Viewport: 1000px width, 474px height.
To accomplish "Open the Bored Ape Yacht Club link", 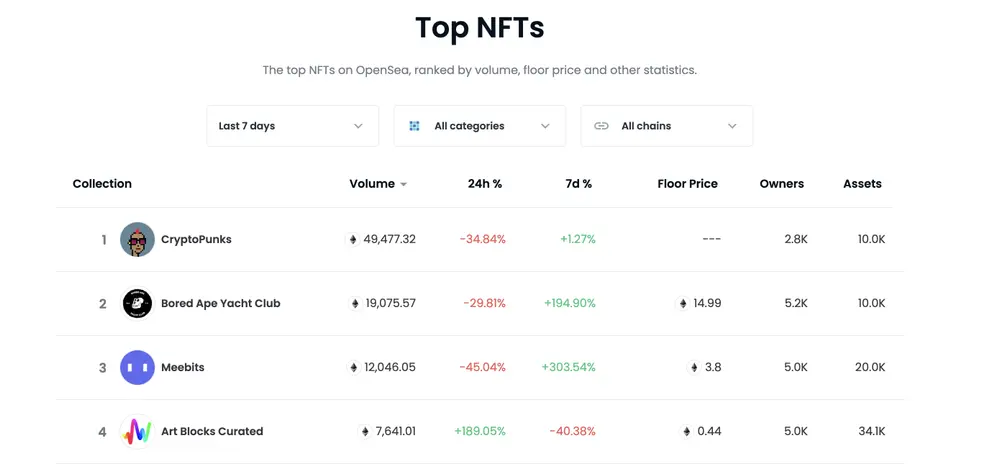I will click(x=220, y=304).
